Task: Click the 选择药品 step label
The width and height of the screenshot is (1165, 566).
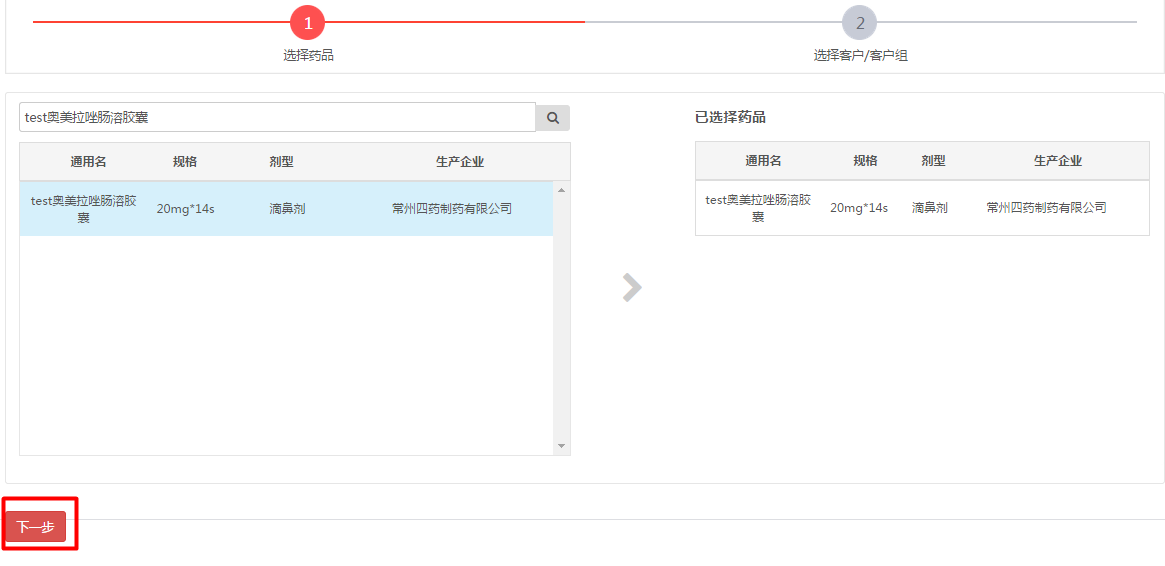Action: pos(308,55)
